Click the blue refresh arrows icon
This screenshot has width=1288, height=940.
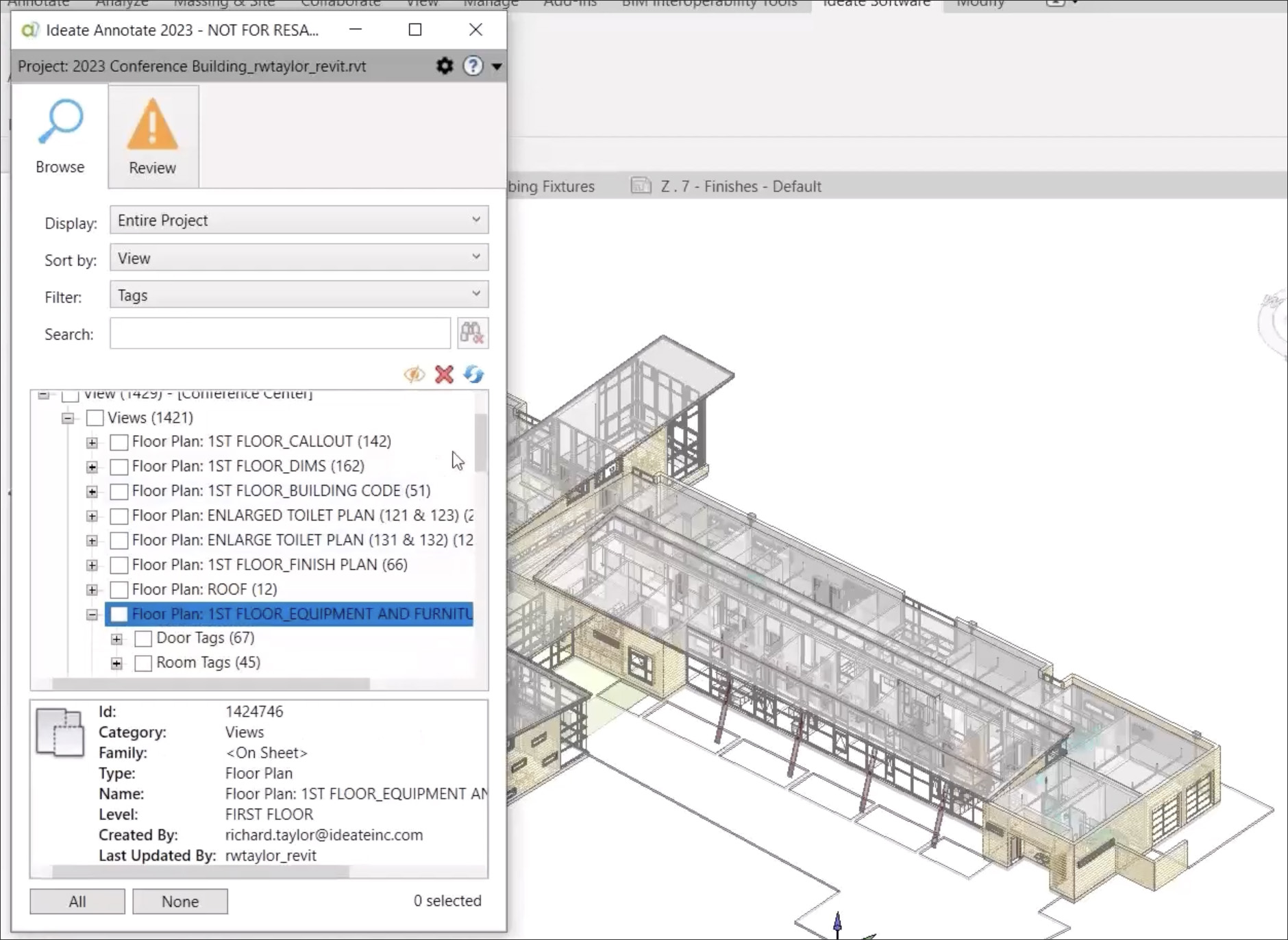point(473,374)
